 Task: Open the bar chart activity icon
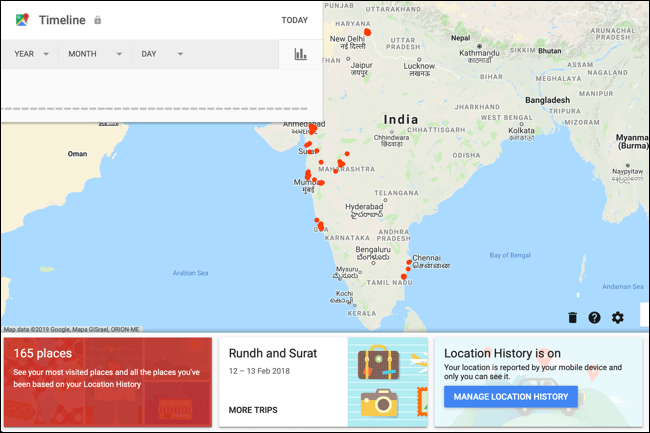click(x=300, y=54)
